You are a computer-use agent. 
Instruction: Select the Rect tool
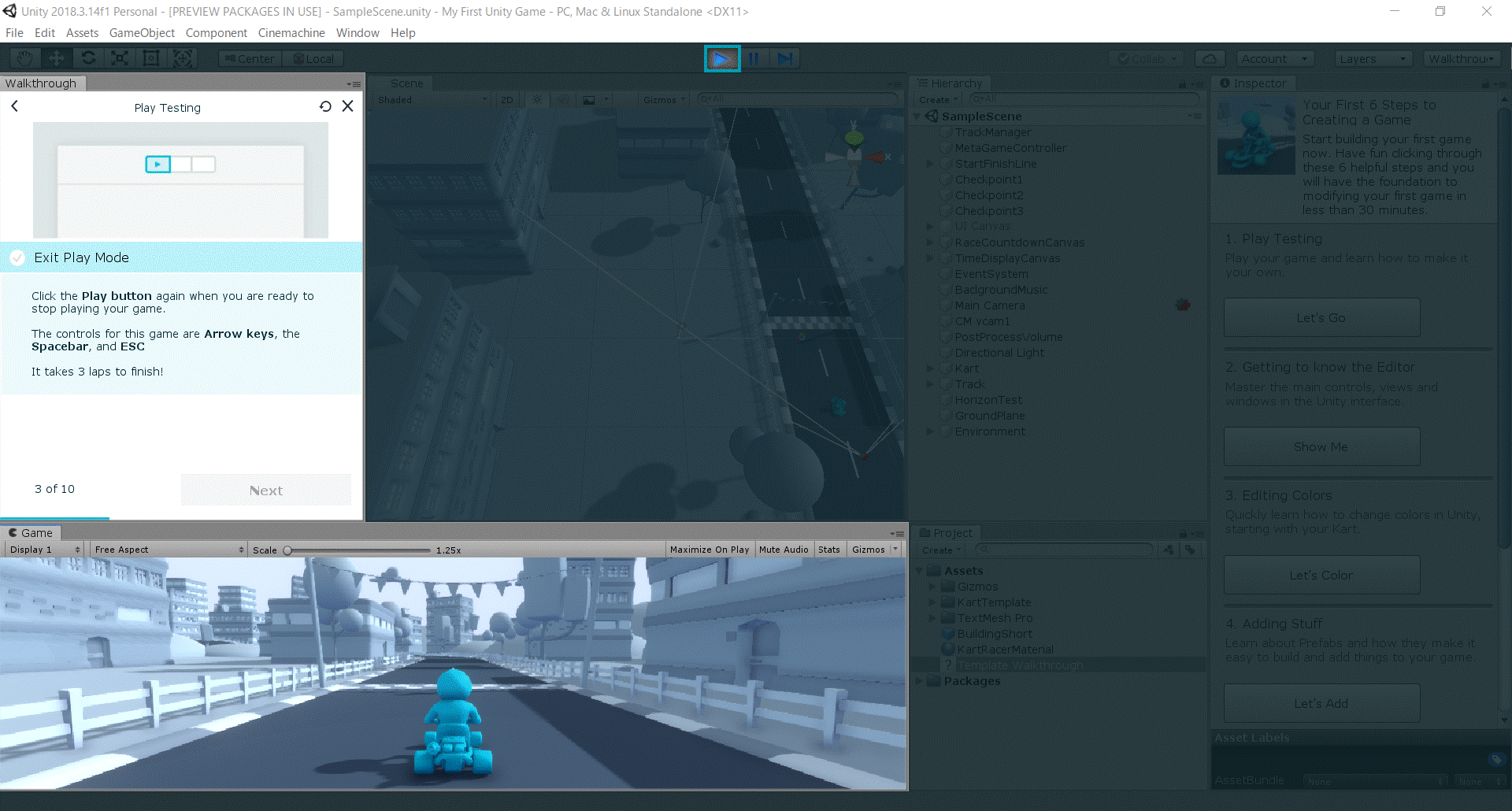click(151, 58)
